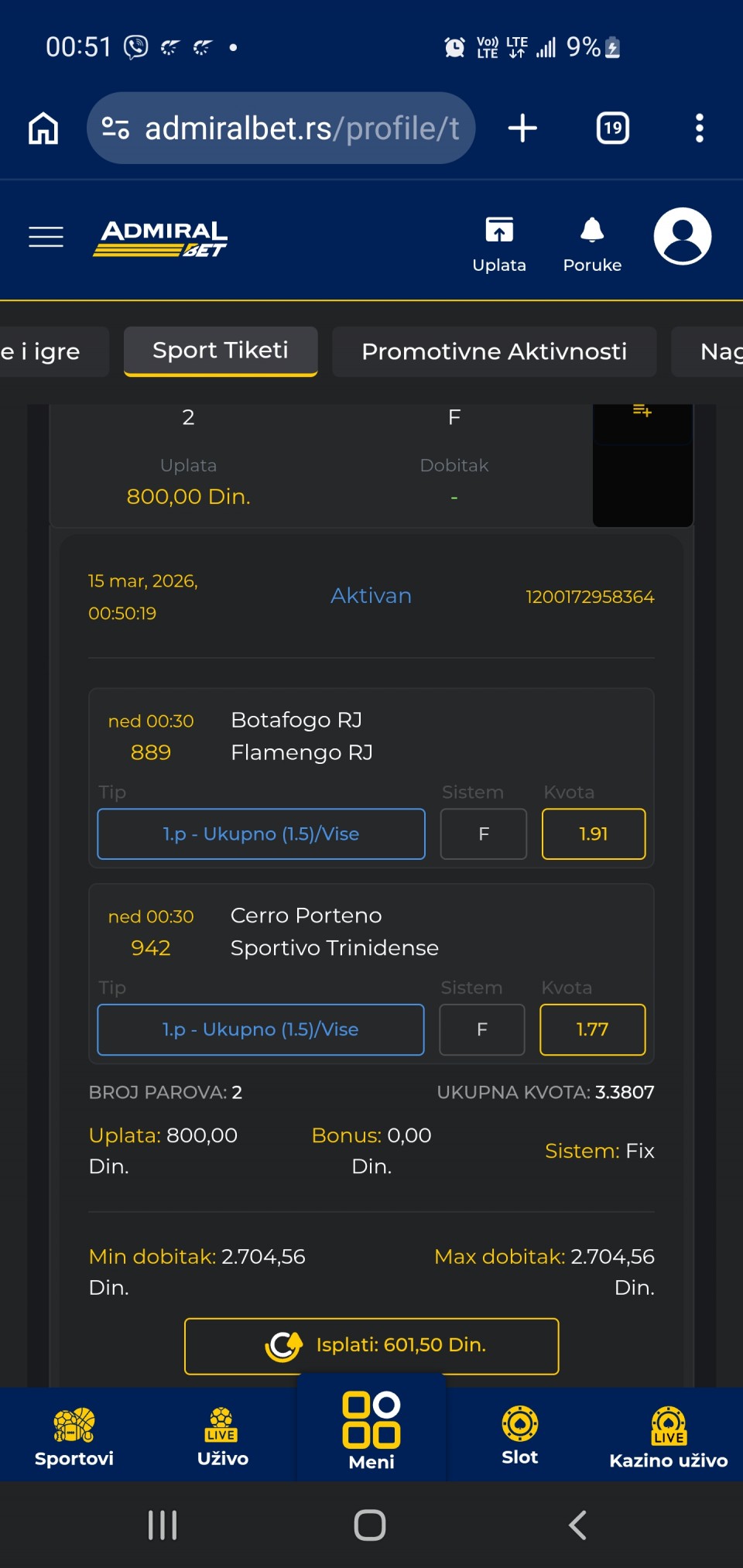Open Uživo live betting
The height and width of the screenshot is (1568, 743).
[223, 1436]
